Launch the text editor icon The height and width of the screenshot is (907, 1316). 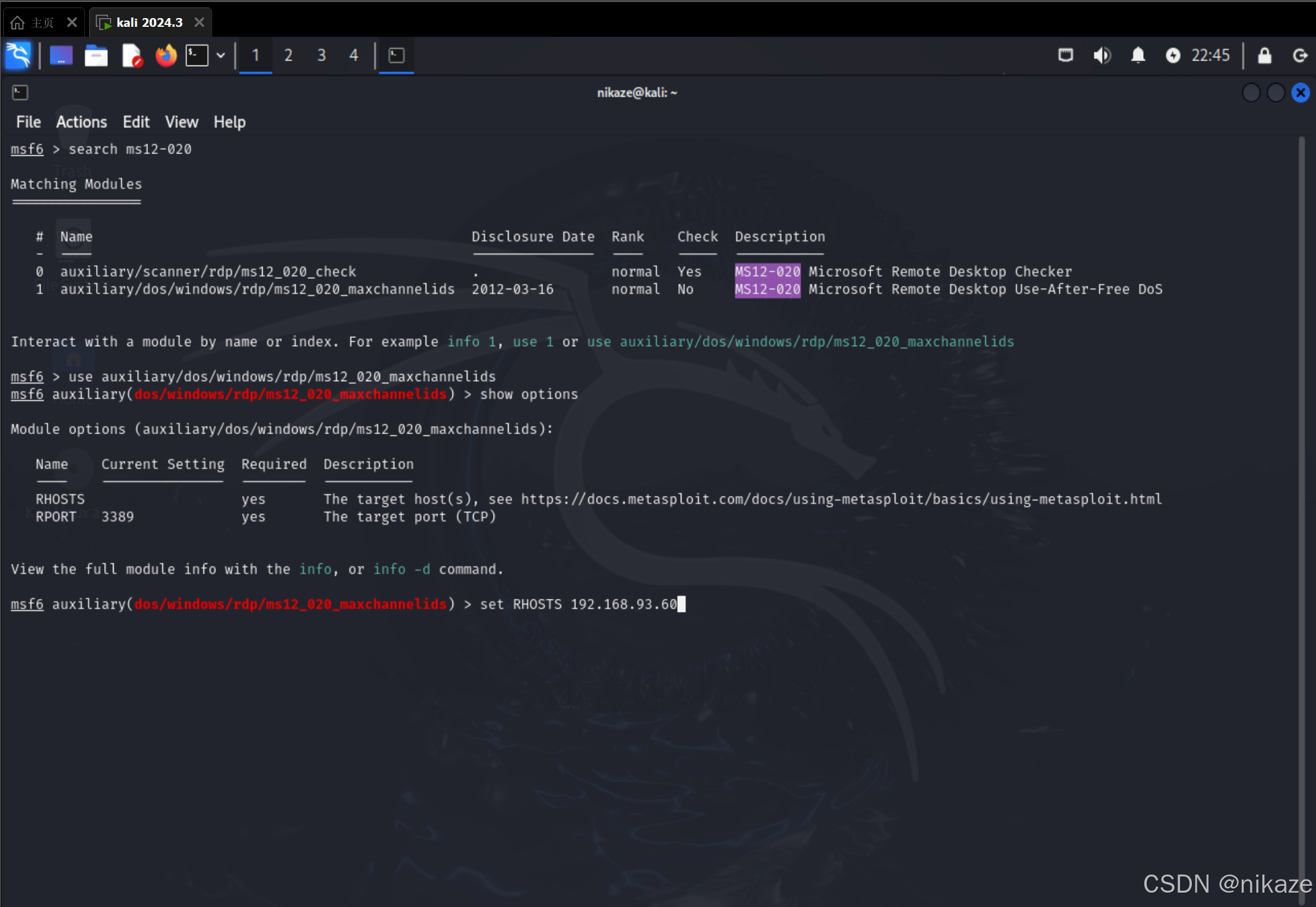(x=132, y=56)
